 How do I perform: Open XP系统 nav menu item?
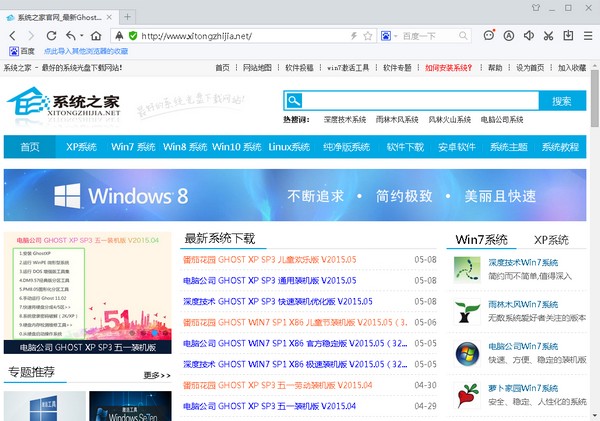(x=81, y=147)
